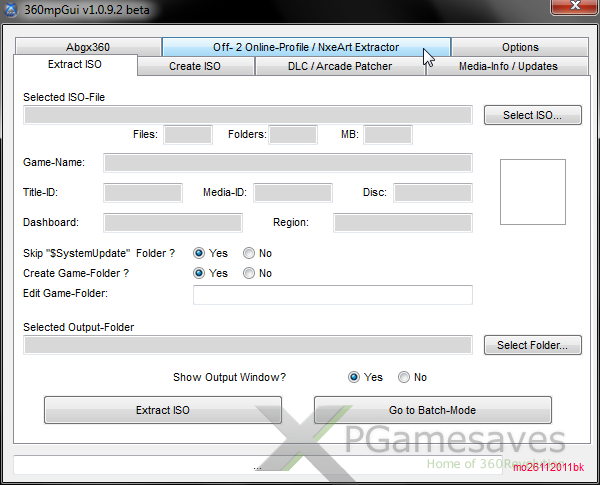600x485 pixels.
Task: Click the Extract ISO button
Action: click(163, 410)
